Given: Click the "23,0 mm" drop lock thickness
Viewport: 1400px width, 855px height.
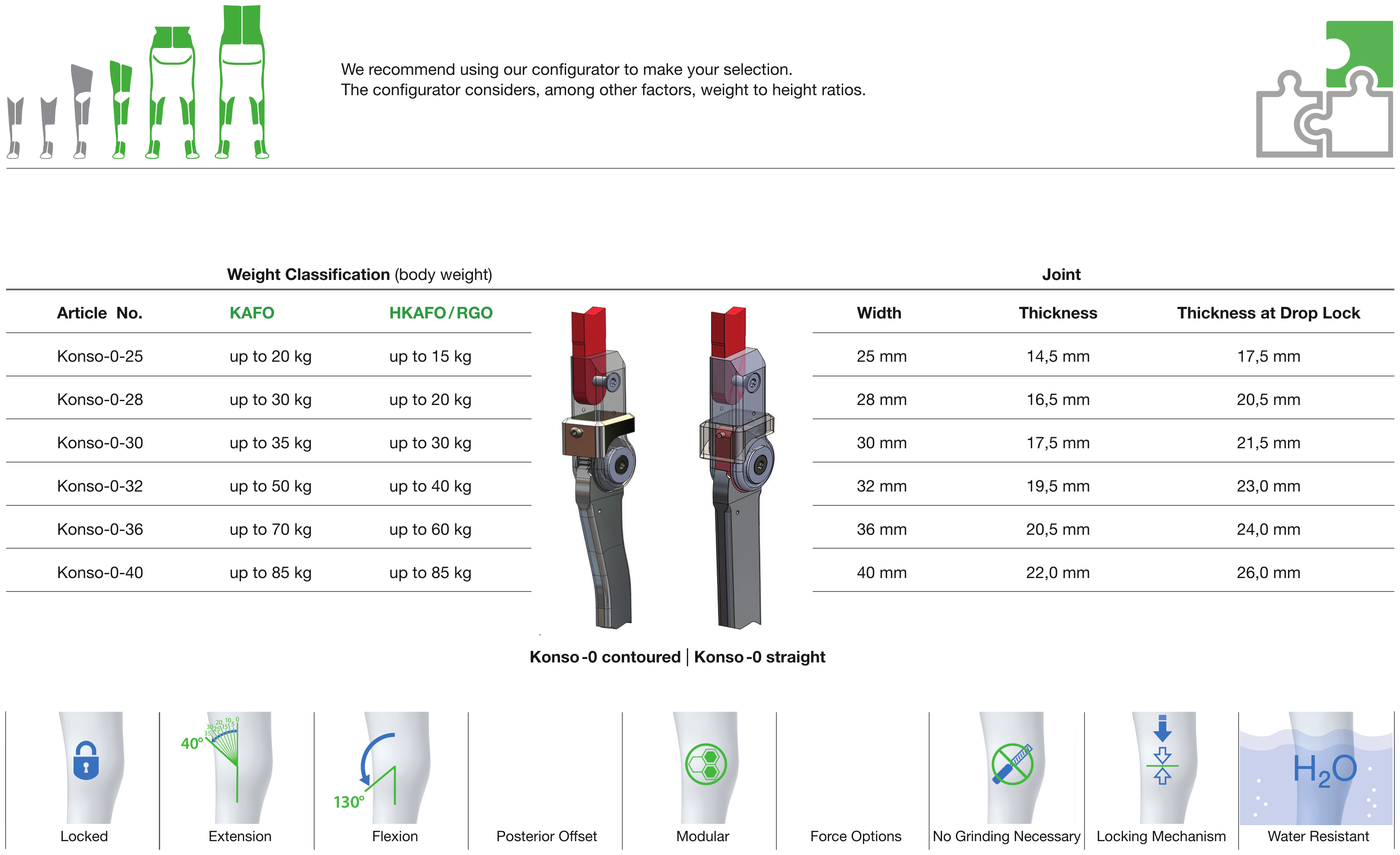Looking at the screenshot, I should click(1269, 486).
